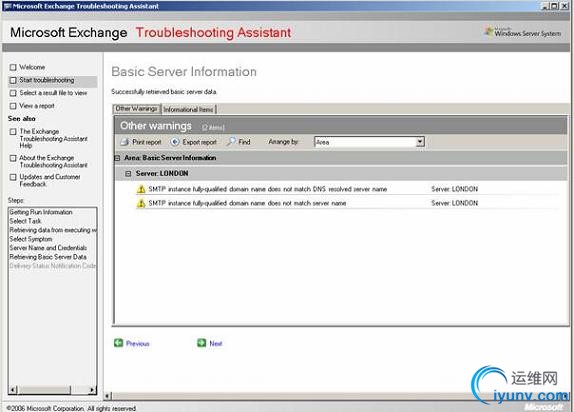
Task: Click warning icon for DNS resolved server name
Action: 141,189
